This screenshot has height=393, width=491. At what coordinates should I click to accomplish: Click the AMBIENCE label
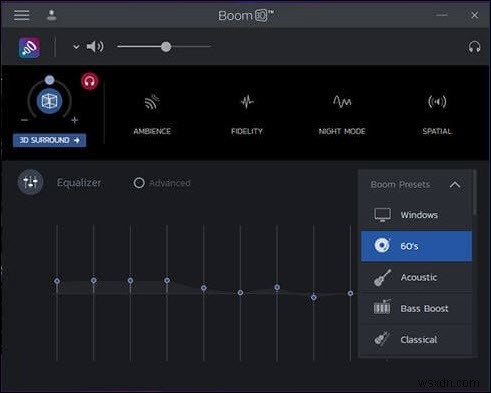pyautogui.click(x=152, y=131)
